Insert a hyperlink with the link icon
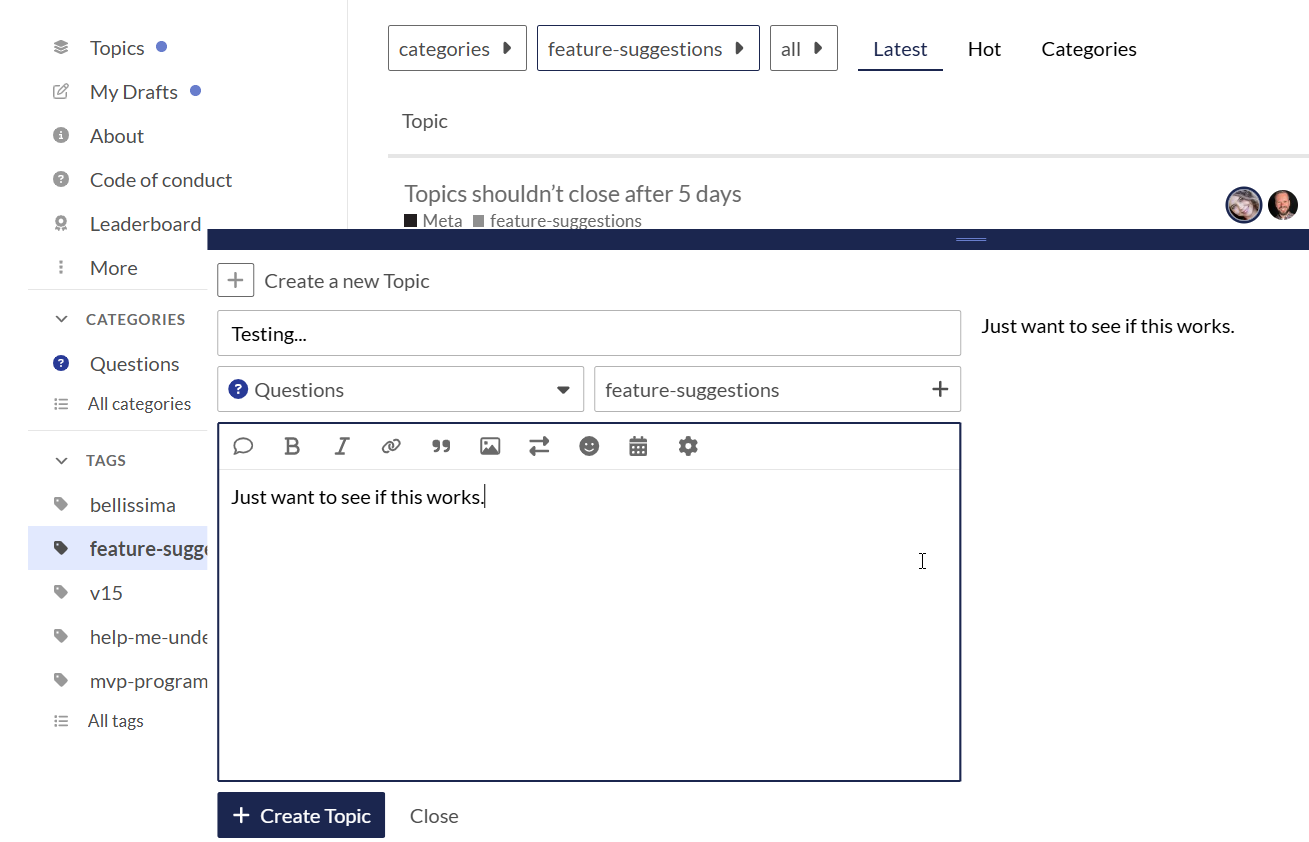The image size is (1309, 842). 391,446
